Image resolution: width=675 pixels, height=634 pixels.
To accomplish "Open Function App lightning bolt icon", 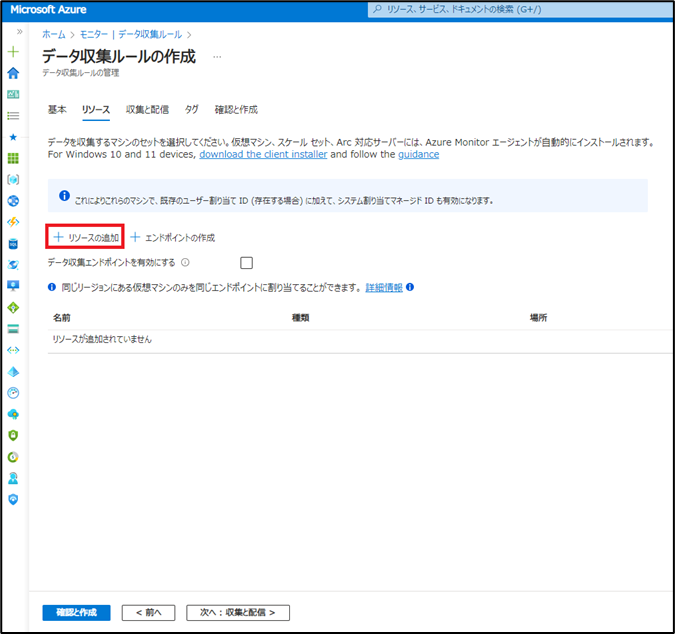I will pyautogui.click(x=13, y=222).
